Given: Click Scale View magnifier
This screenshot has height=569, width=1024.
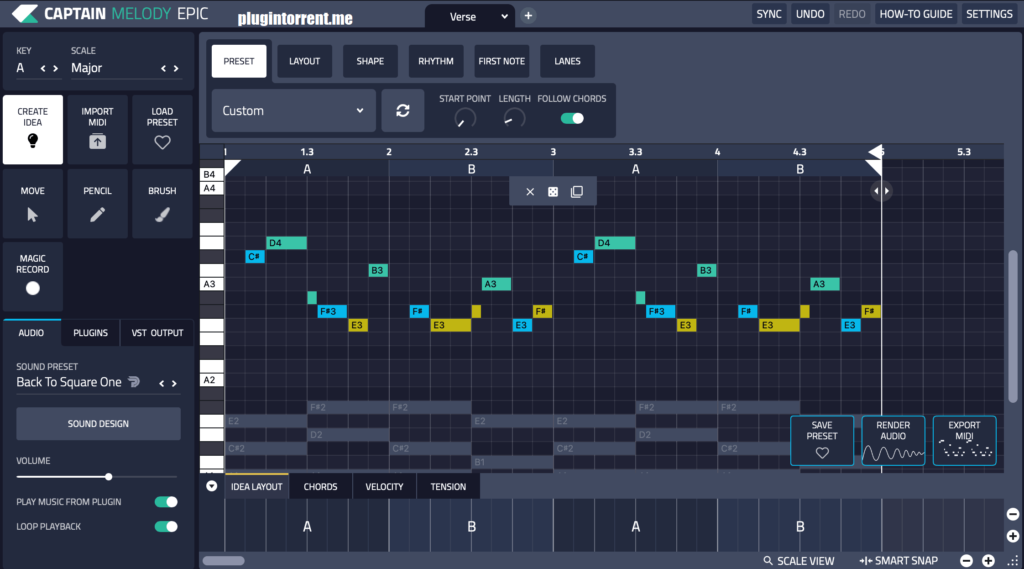Looking at the screenshot, I should pos(799,561).
